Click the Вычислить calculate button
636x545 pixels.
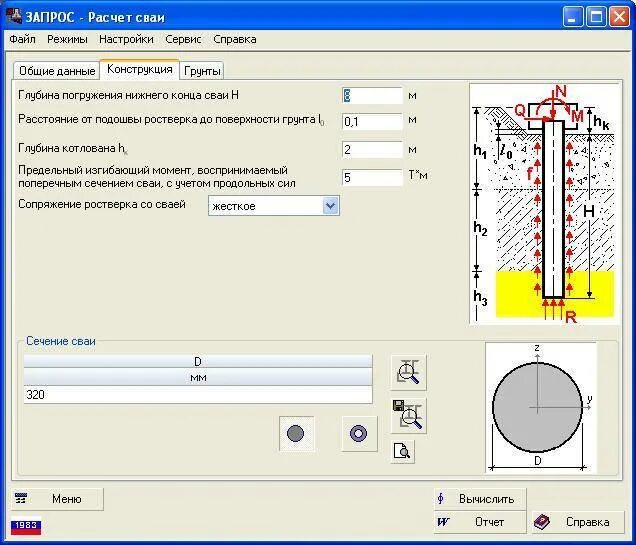(x=479, y=499)
